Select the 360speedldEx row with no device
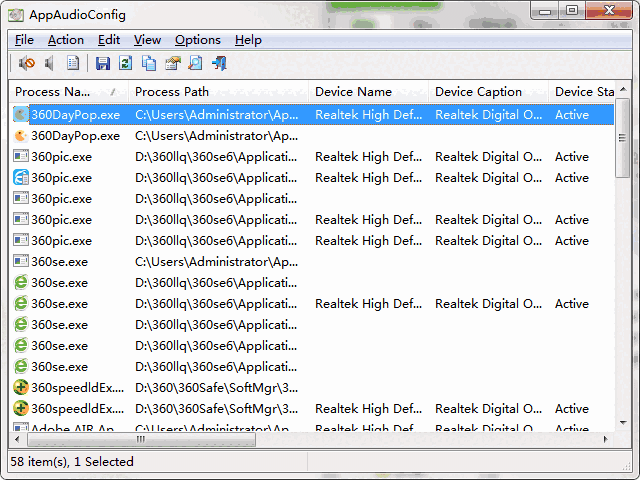640x480 pixels. [312, 388]
